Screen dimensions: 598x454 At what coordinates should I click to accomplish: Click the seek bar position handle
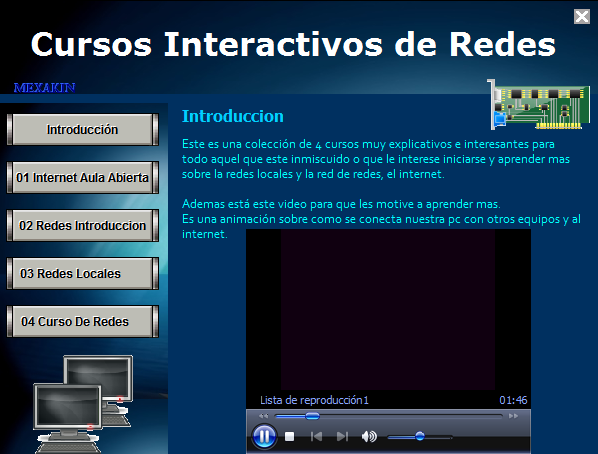pos(312,416)
